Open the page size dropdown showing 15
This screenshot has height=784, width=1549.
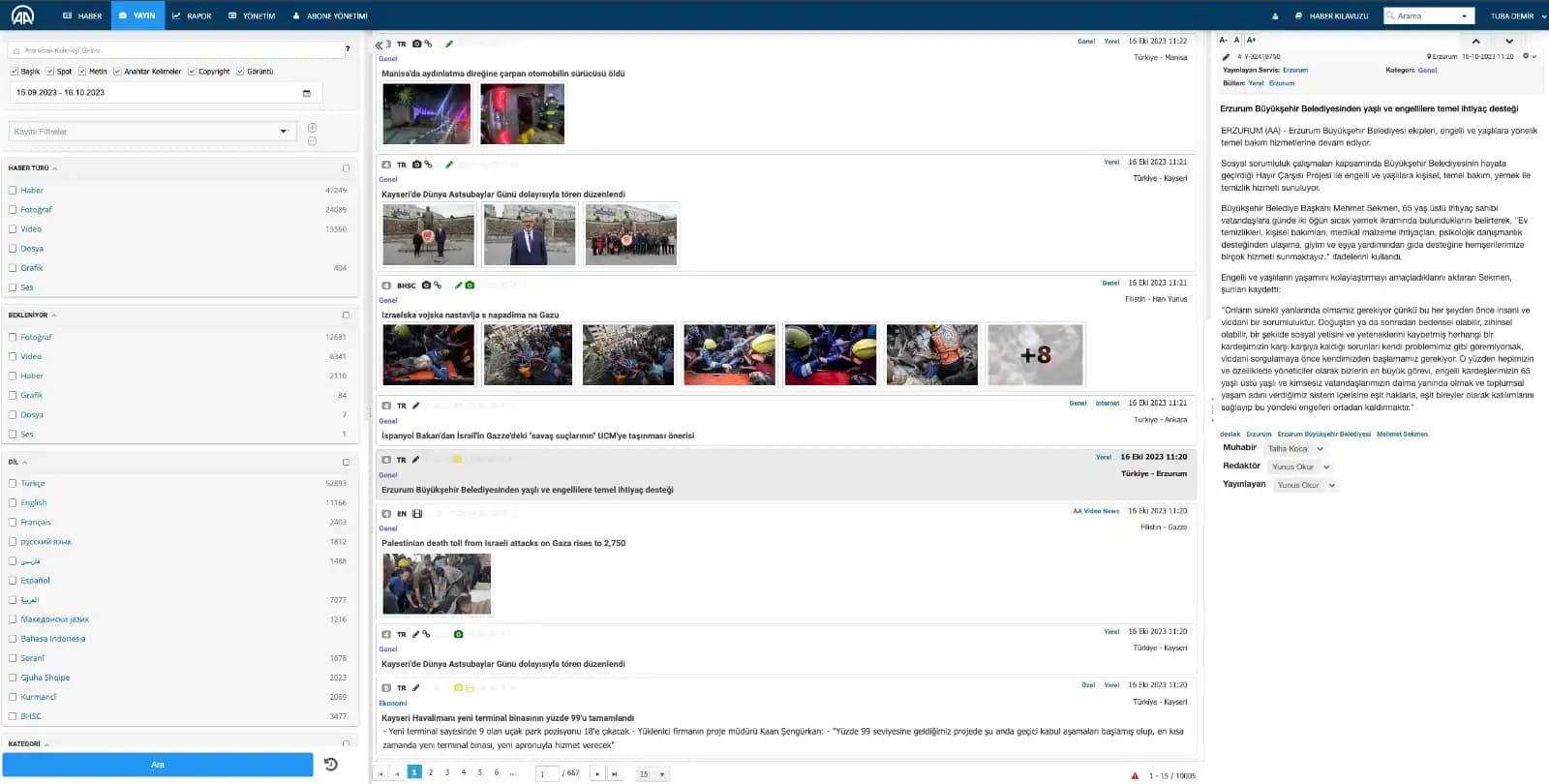652,774
